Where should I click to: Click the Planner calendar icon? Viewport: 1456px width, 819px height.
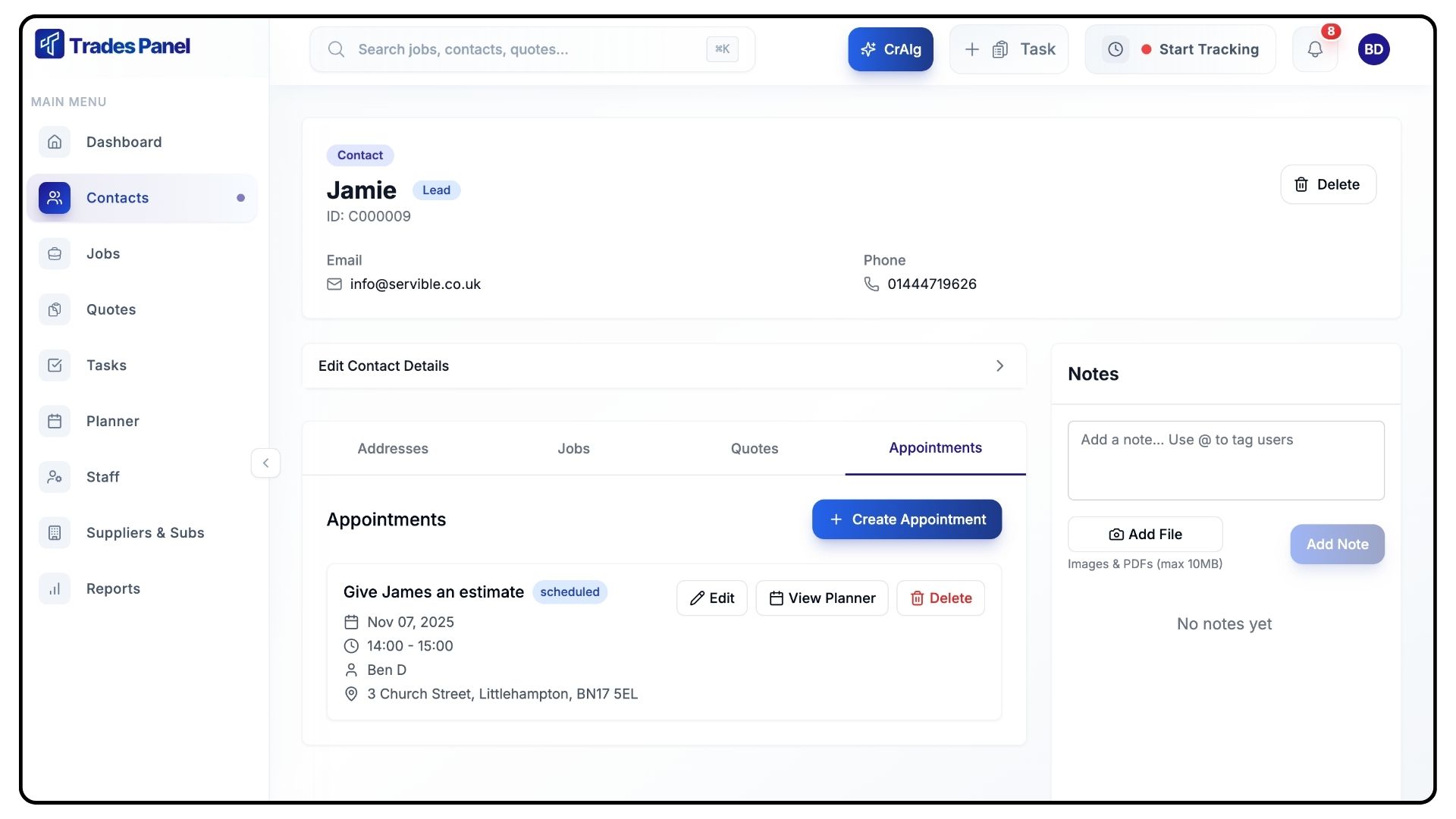pyautogui.click(x=55, y=421)
